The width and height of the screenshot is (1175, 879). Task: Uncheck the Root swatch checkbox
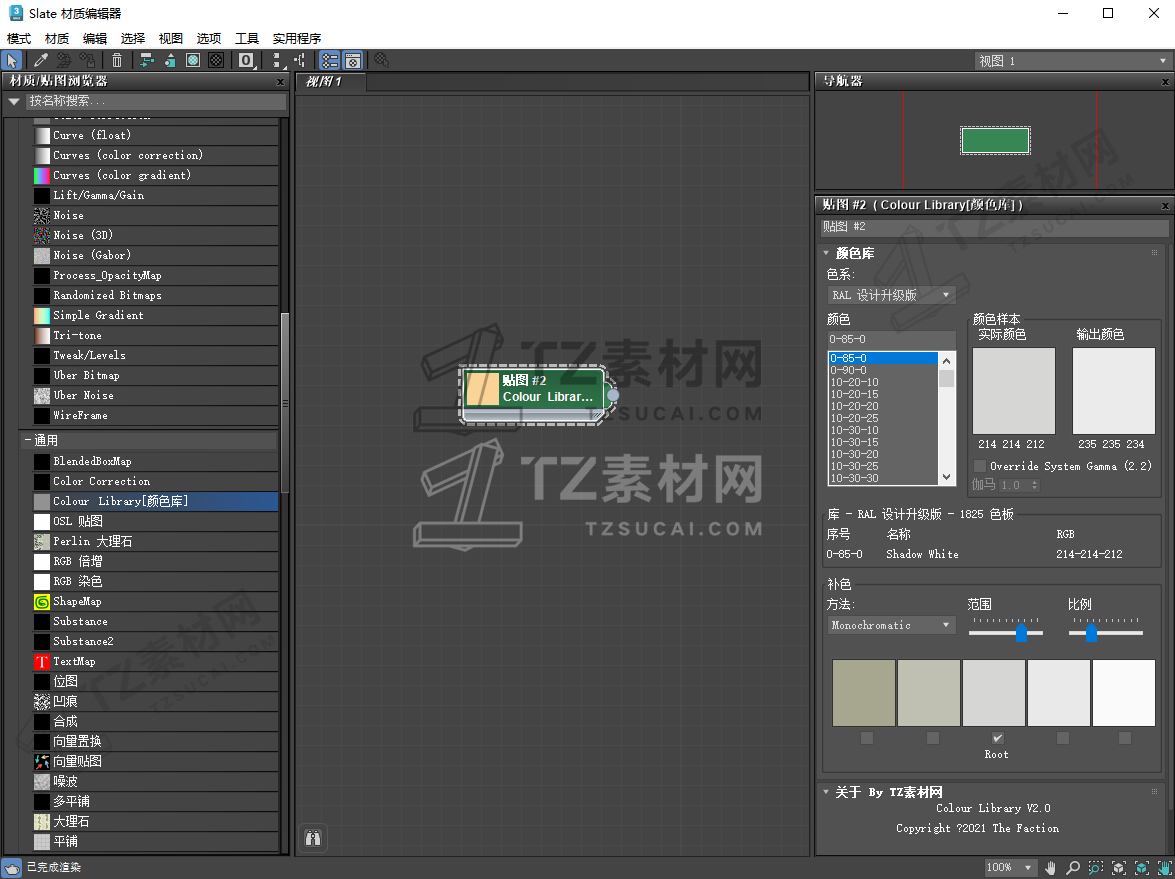pyautogui.click(x=997, y=738)
